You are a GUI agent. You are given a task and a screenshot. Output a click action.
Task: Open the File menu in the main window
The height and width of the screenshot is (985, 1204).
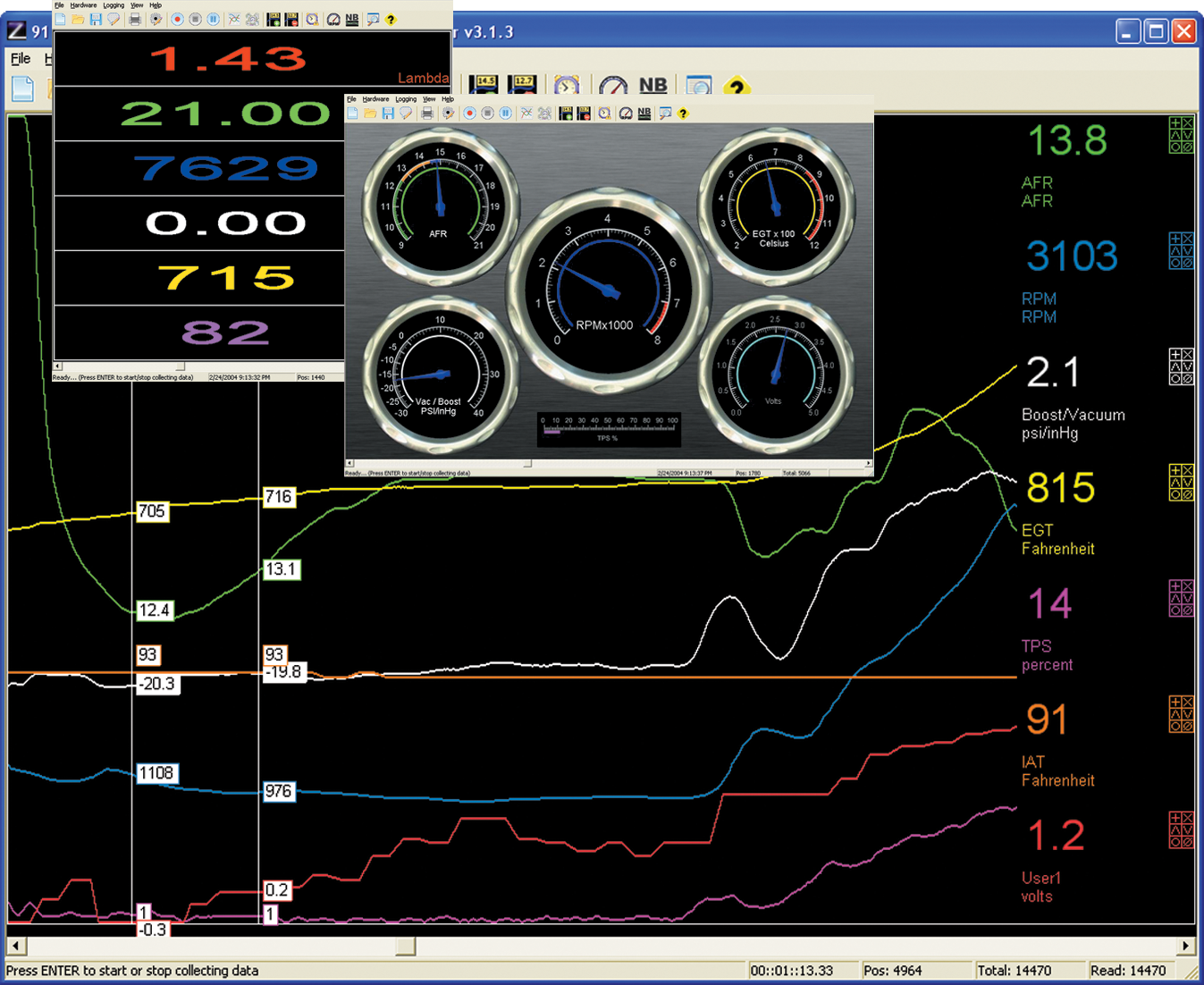click(21, 59)
